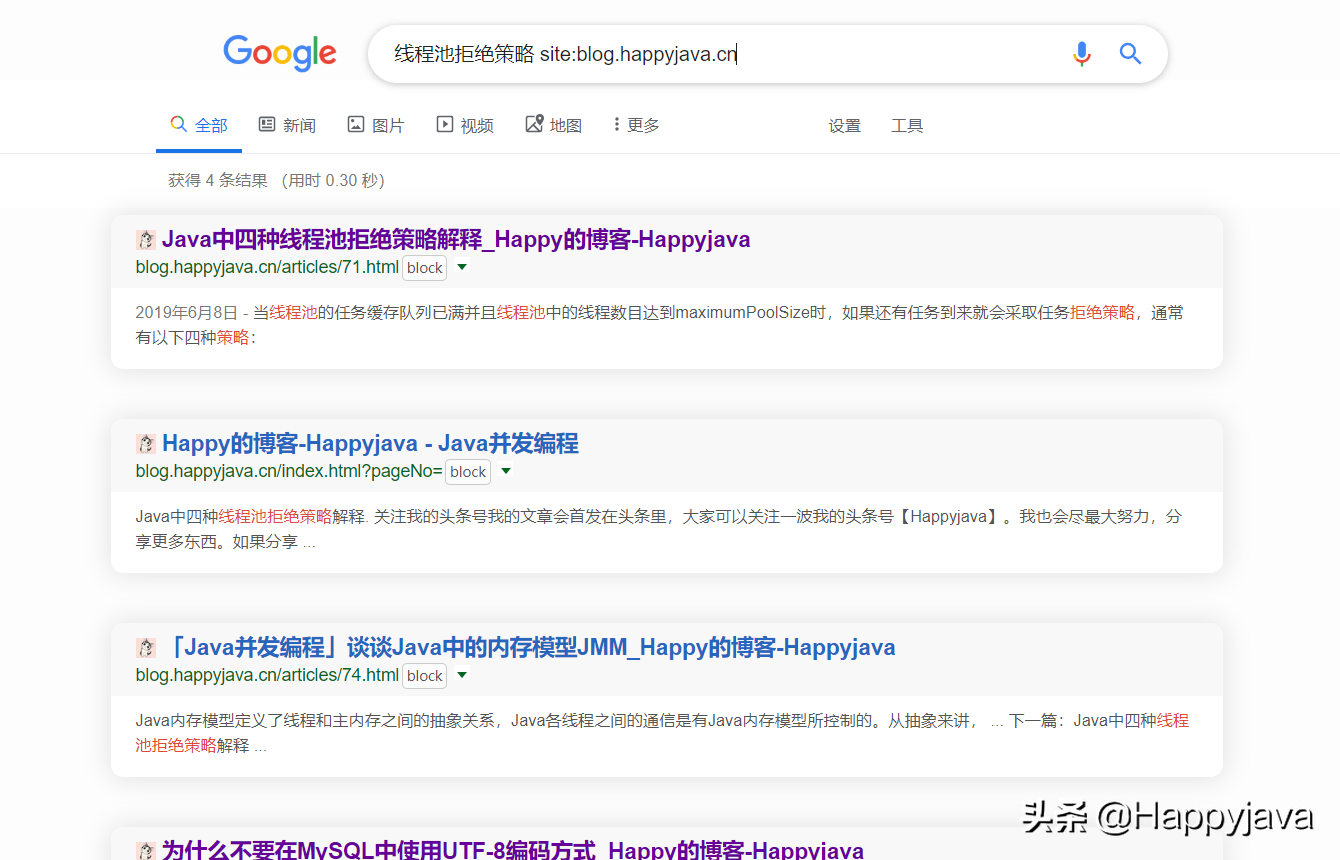Viewport: 1340px width, 860px height.
Task: Open result '谈谈Java中的内存模型JMM'
Action: coord(528,648)
